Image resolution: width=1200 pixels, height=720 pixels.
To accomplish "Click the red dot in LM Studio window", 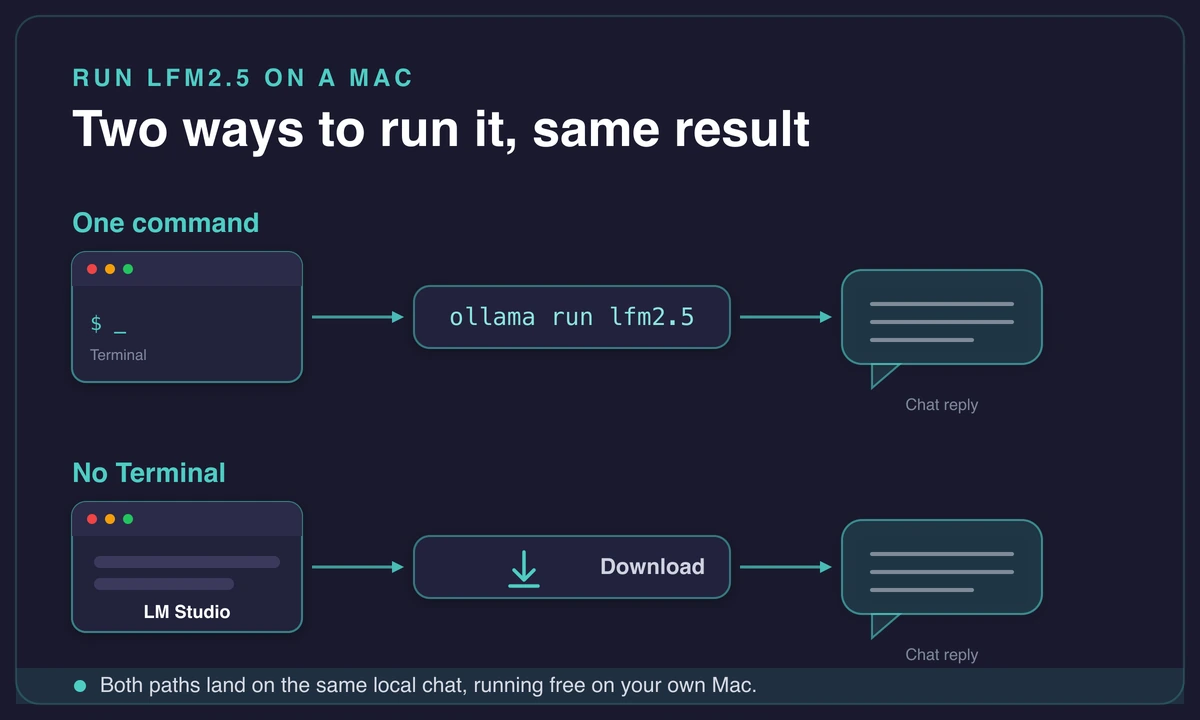I will (92, 519).
